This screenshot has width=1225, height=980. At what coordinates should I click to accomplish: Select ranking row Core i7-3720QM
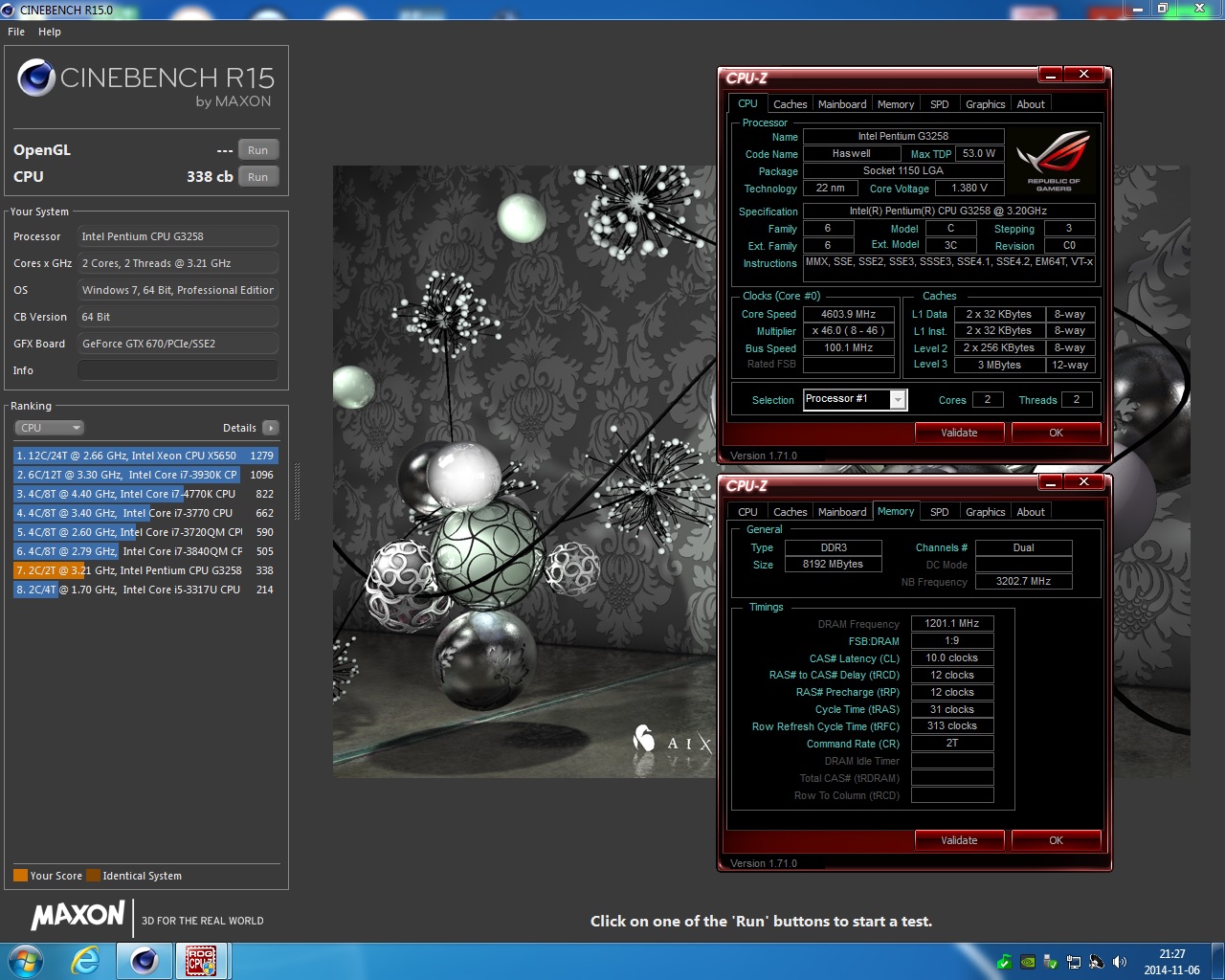click(x=145, y=532)
